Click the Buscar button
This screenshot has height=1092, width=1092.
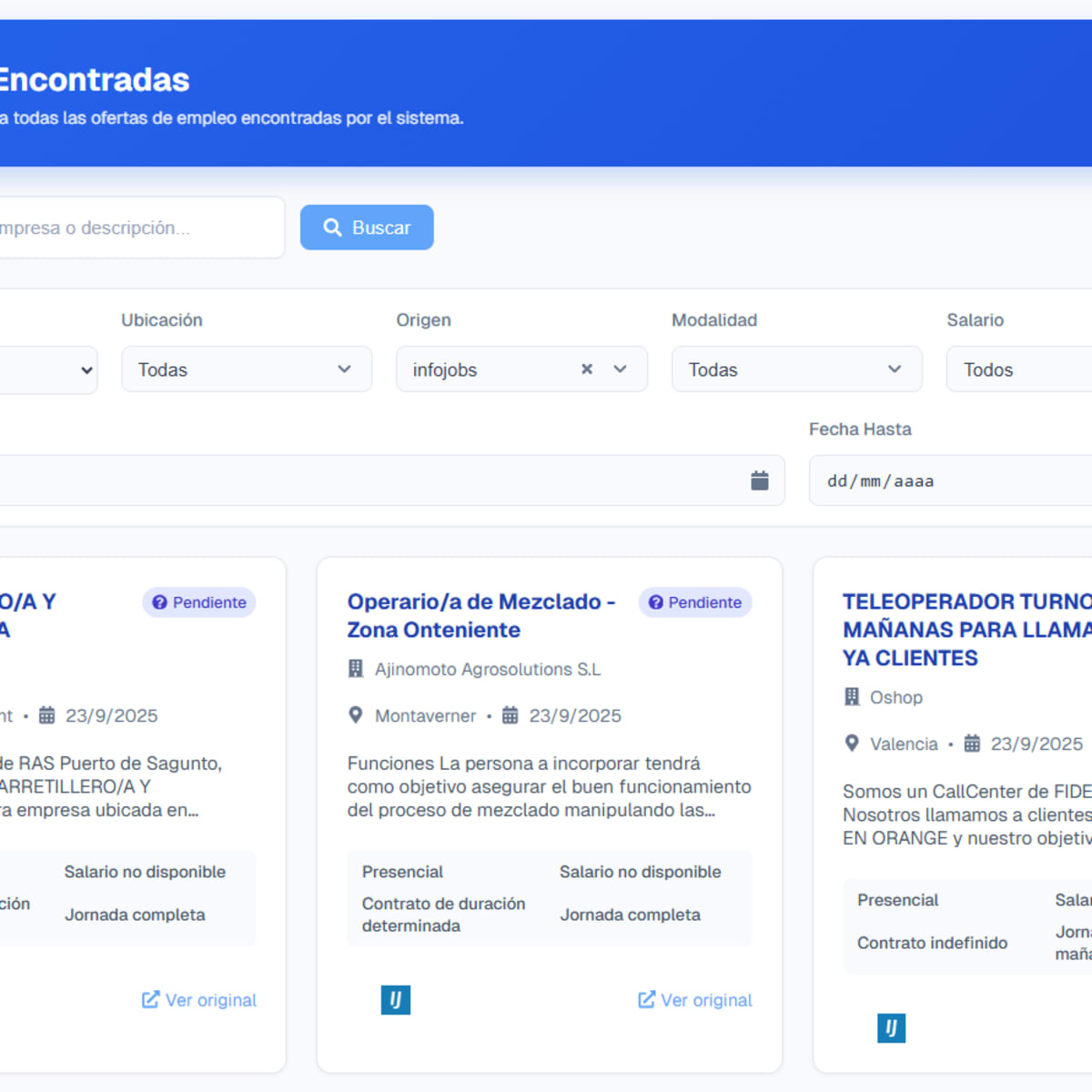(x=366, y=227)
